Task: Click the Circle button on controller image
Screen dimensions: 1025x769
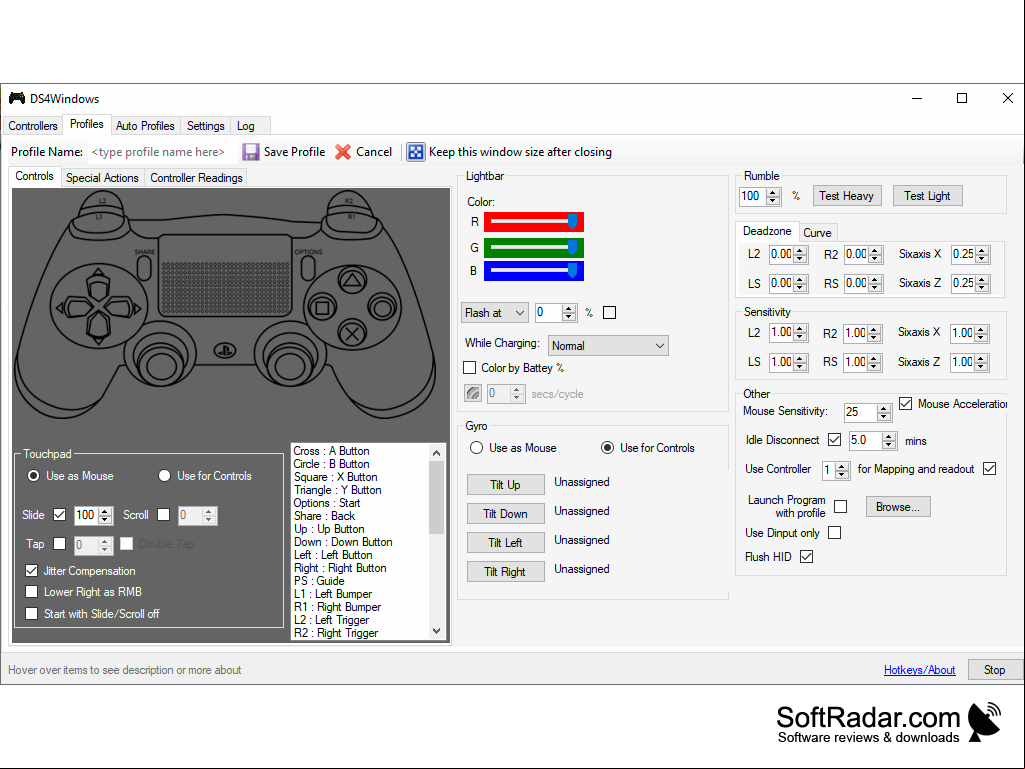Action: (382, 308)
